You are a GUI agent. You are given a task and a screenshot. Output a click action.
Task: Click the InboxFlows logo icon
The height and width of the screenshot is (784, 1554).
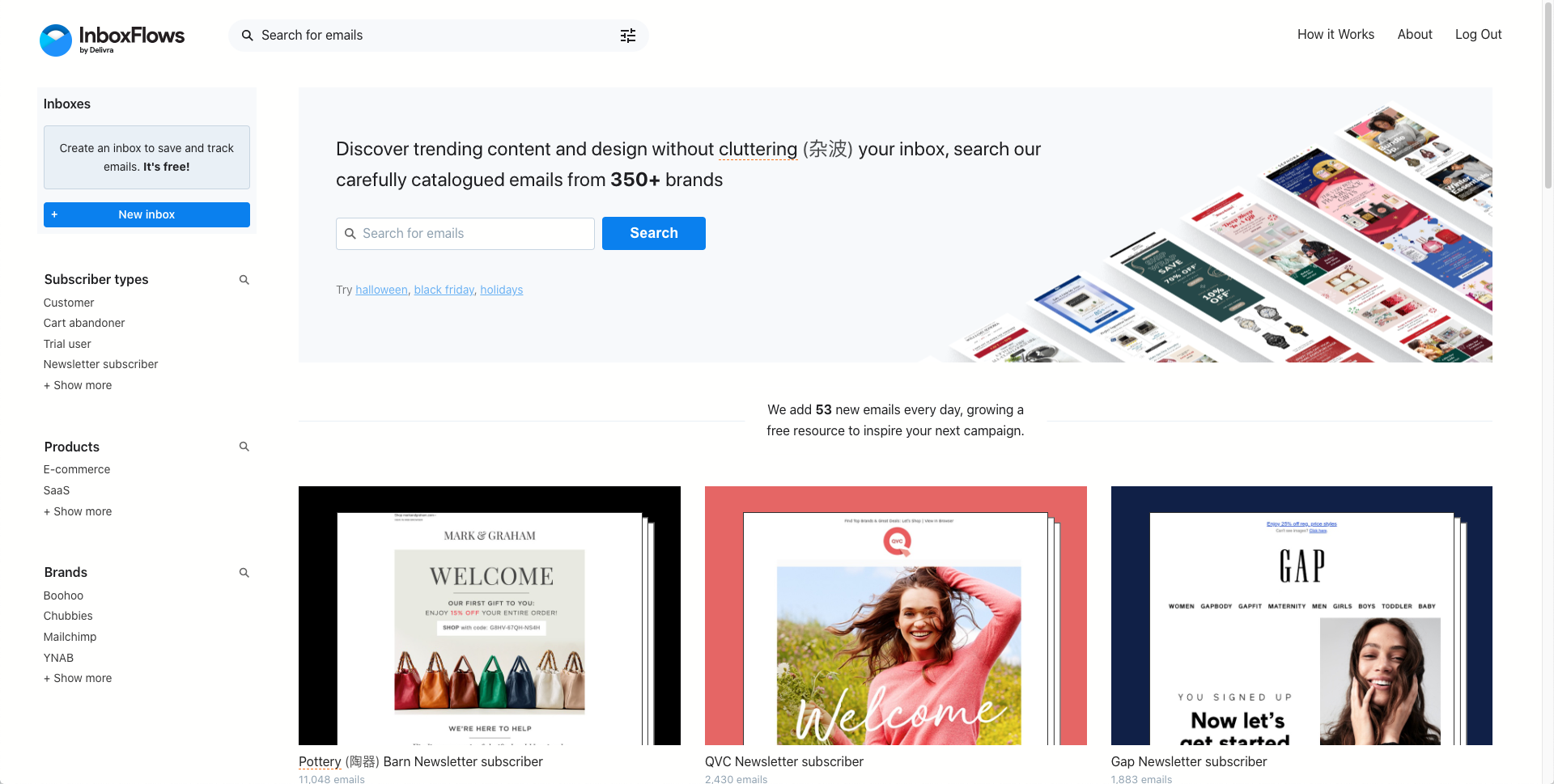(56, 40)
